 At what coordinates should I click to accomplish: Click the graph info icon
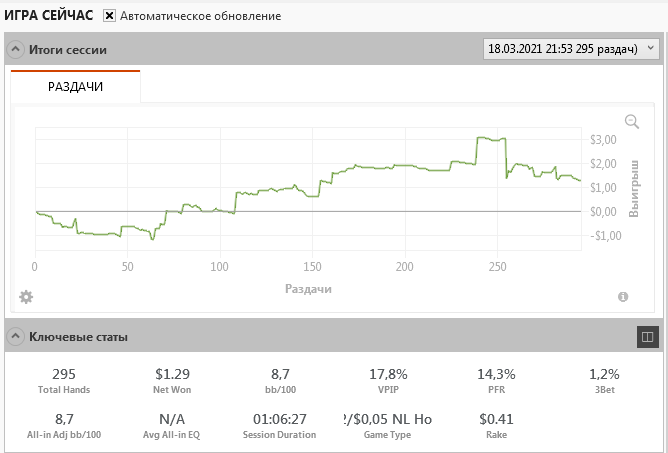[623, 297]
